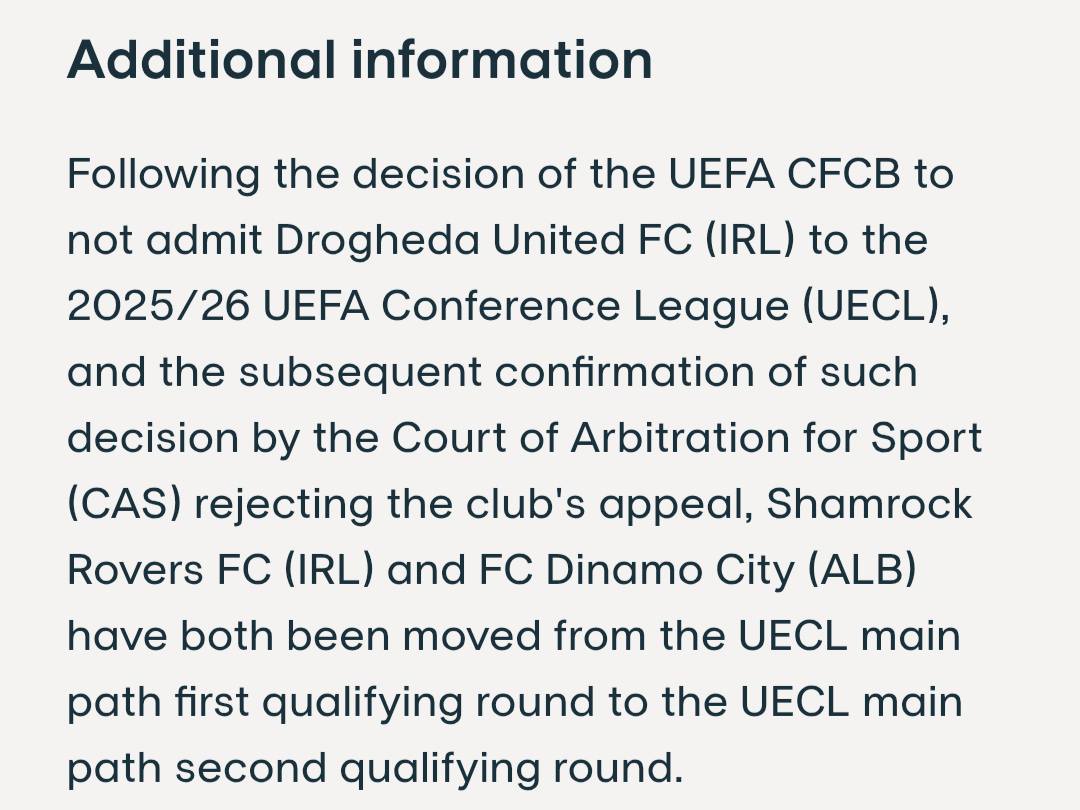The width and height of the screenshot is (1080, 810).
Task: Click the words "UEFA CFCB"
Action: coord(785,174)
